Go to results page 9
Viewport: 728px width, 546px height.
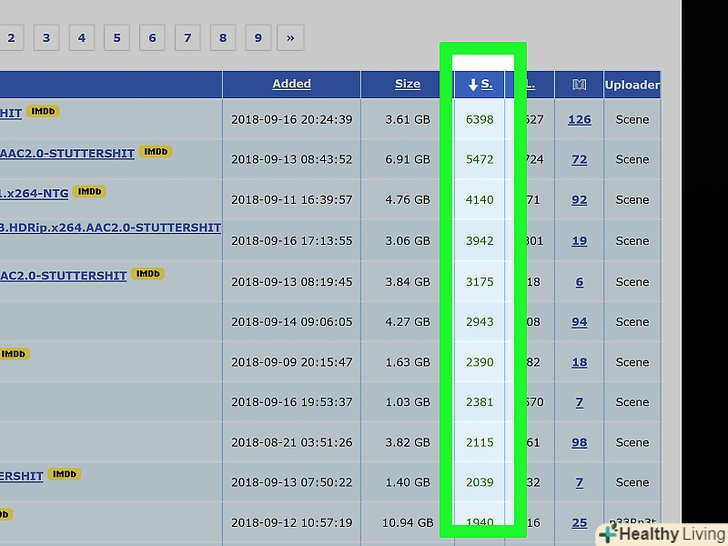pyautogui.click(x=258, y=38)
